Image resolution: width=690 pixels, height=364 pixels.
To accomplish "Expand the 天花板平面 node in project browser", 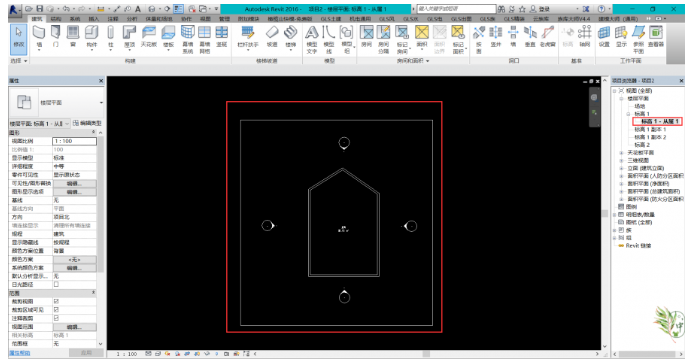I will (621, 153).
